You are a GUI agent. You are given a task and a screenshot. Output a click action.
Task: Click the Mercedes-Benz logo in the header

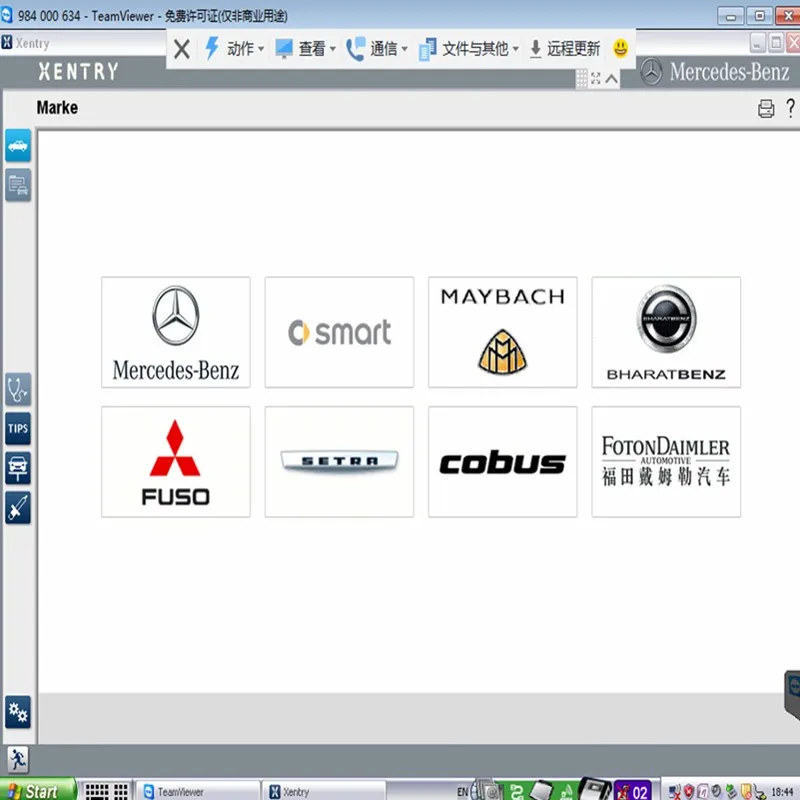click(x=715, y=71)
